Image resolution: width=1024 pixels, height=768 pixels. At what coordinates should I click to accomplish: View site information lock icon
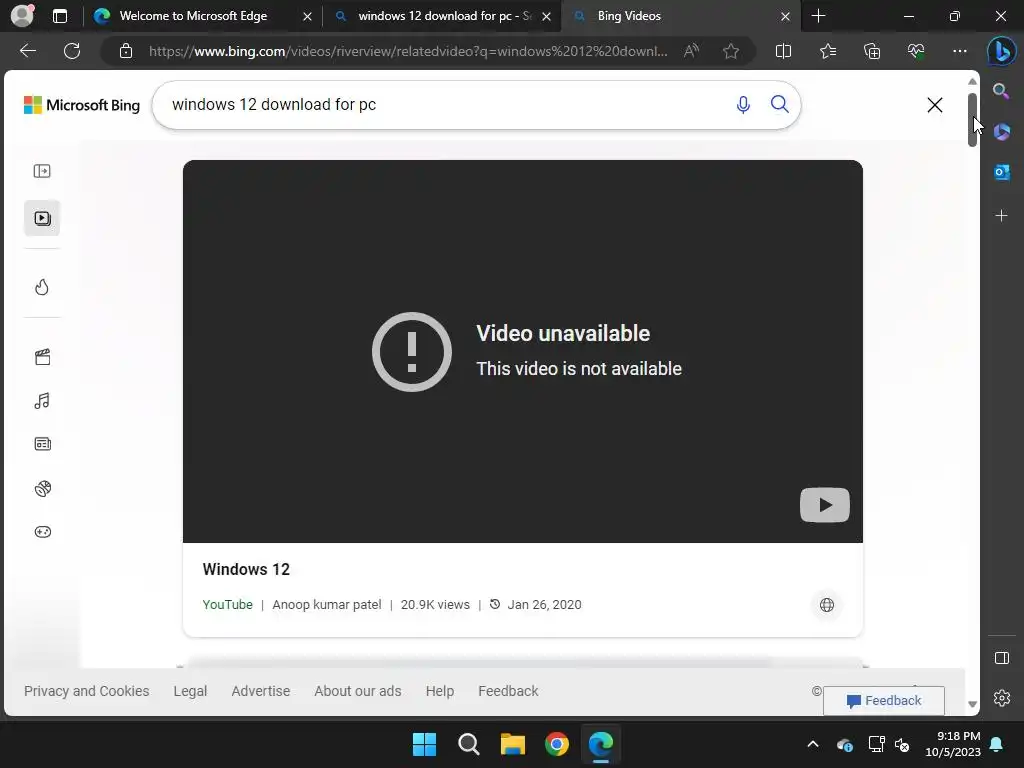point(125,51)
